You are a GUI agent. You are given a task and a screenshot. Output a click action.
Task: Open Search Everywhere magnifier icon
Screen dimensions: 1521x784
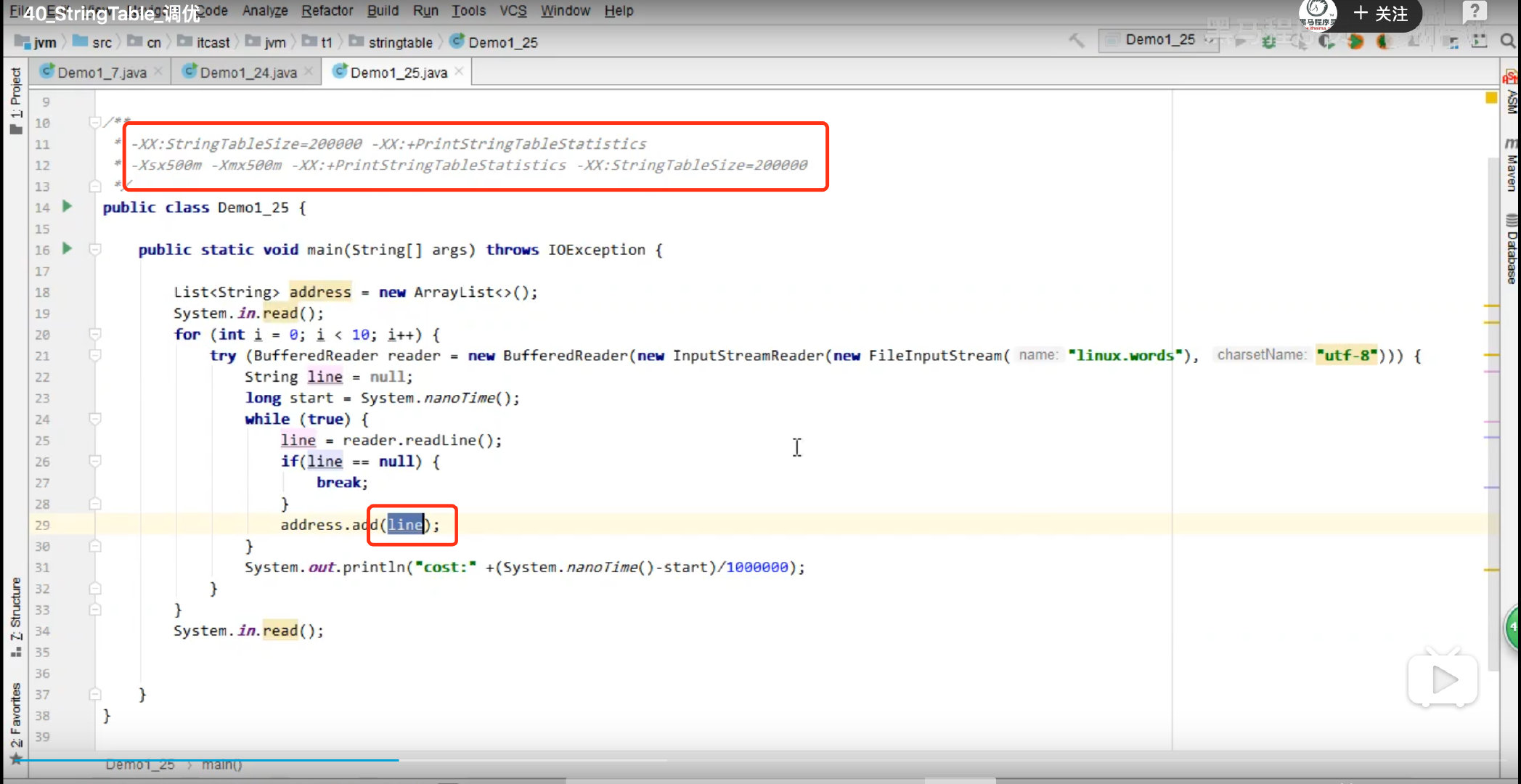coord(1508,41)
